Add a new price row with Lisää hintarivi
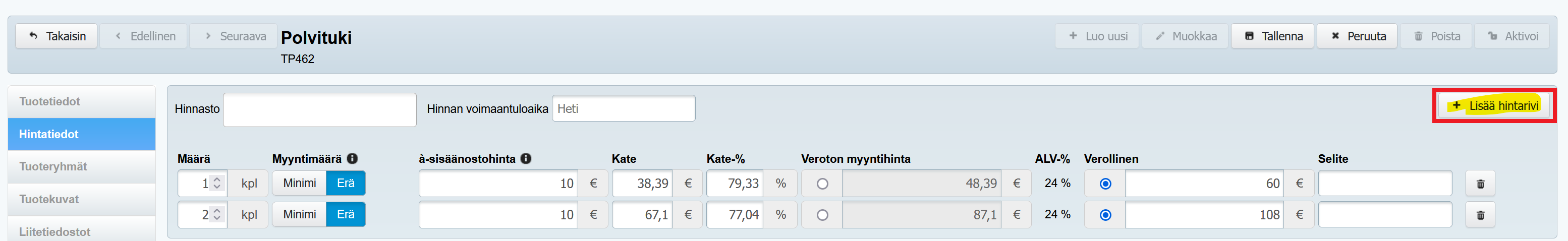 point(1494,106)
